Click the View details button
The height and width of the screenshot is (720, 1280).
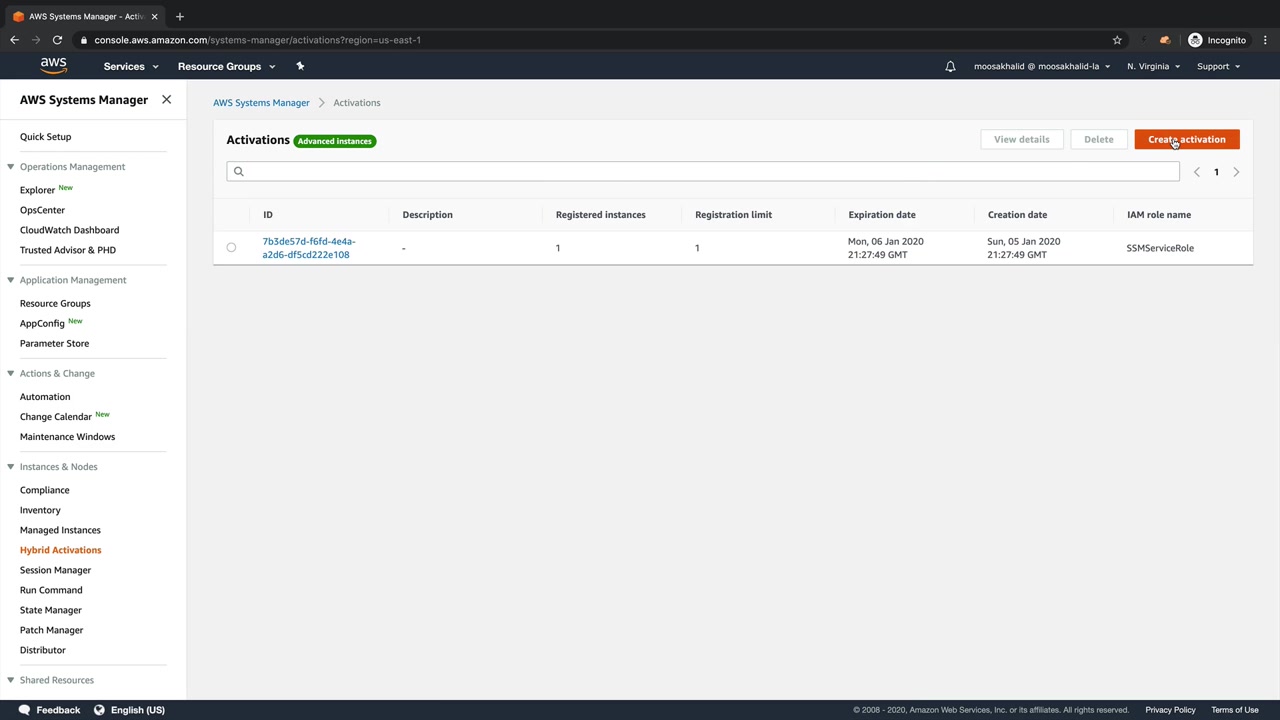1021,139
